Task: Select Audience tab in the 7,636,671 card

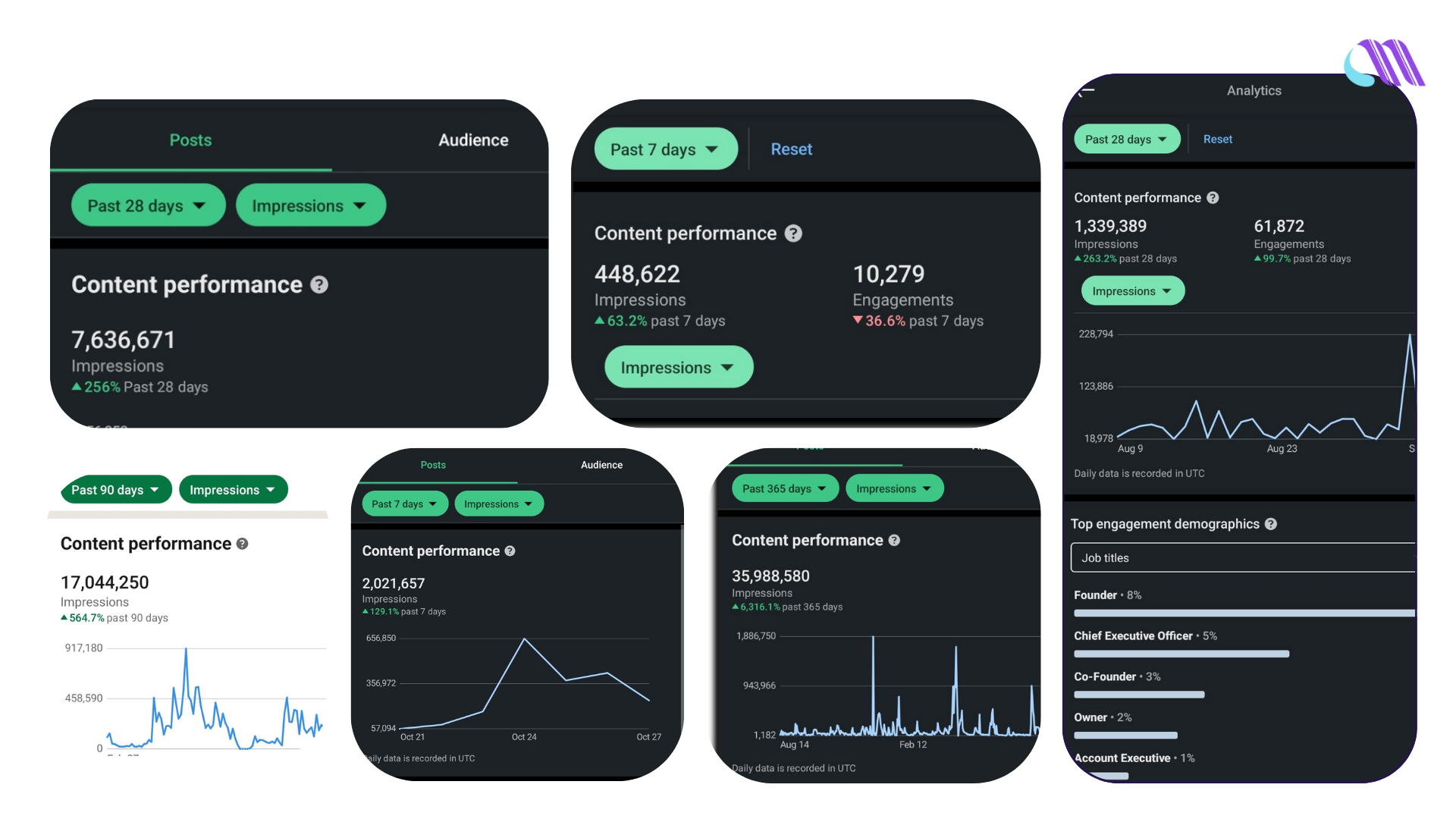Action: (x=473, y=140)
